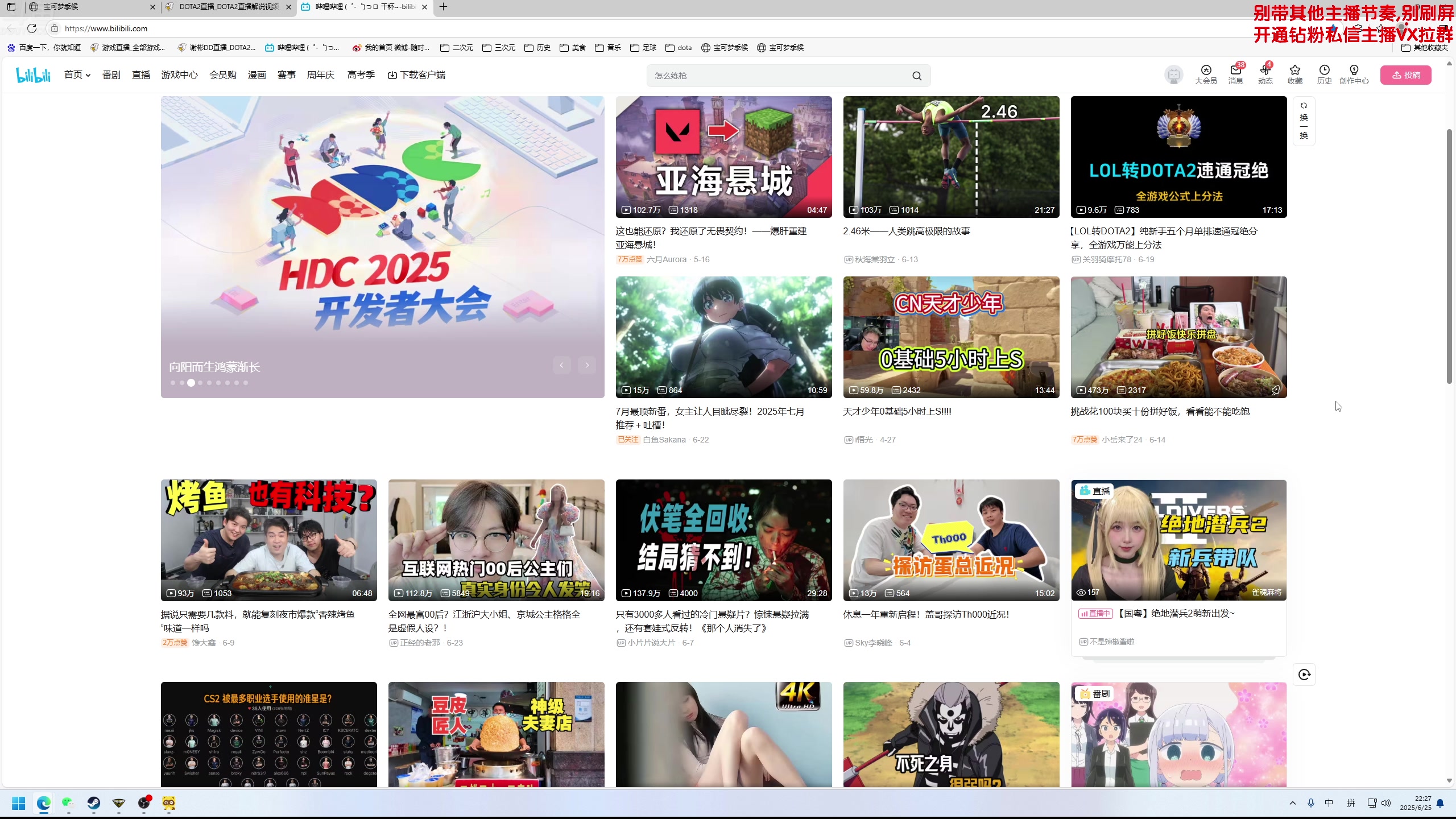Click the page vertical scrollbar
1456x819 pixels.
pyautogui.click(x=1449, y=256)
